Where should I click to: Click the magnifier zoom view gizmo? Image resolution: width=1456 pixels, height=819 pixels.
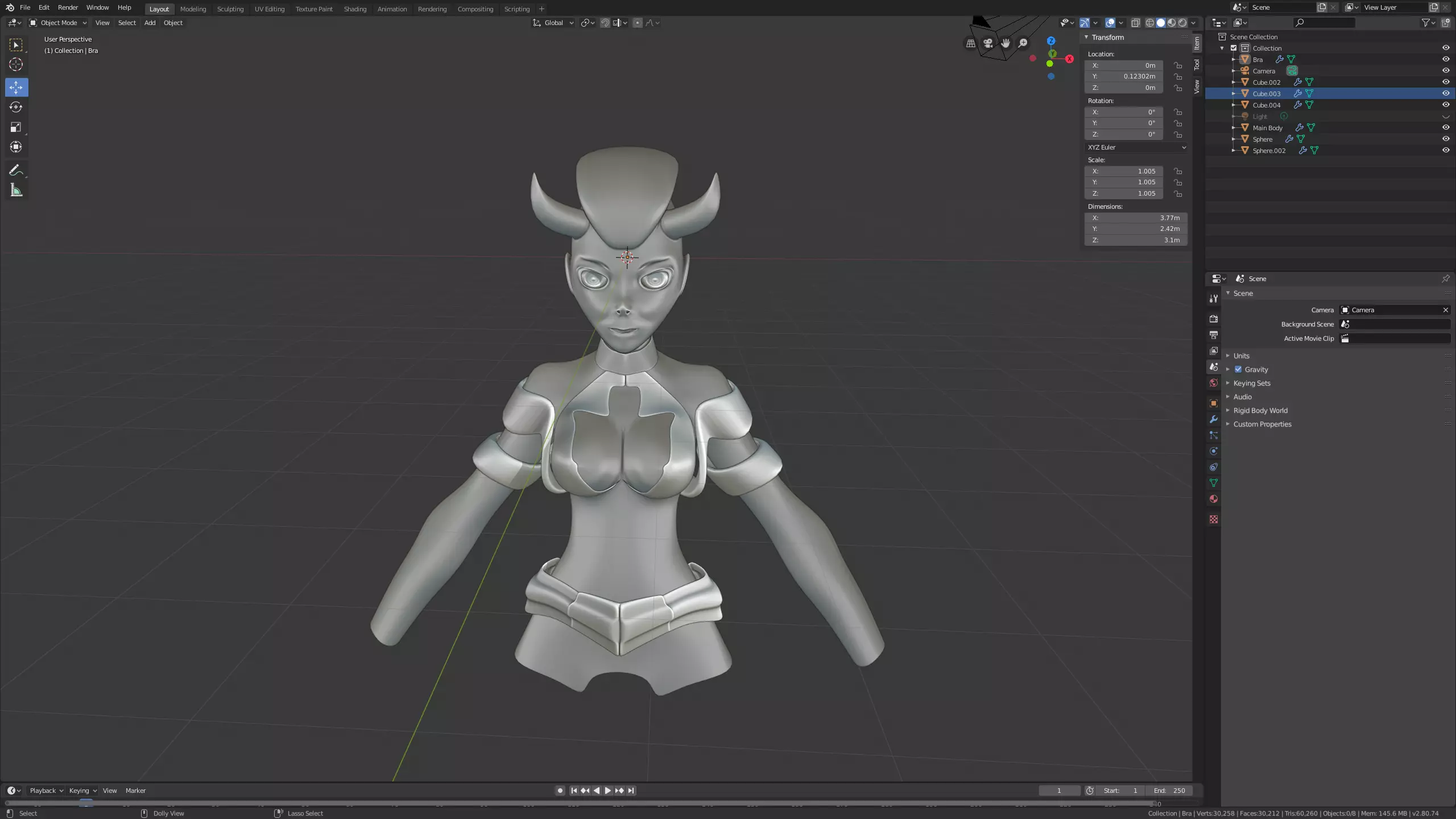click(1023, 43)
